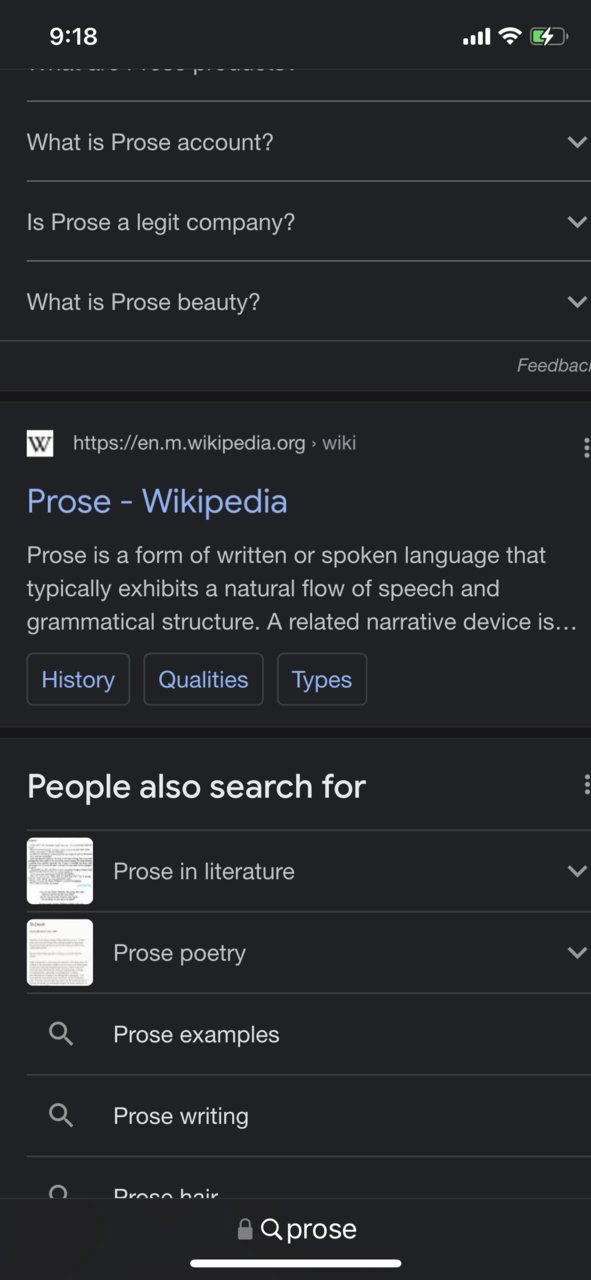Image resolution: width=591 pixels, height=1280 pixels.
Task: Select the History section chip
Action: 78,679
